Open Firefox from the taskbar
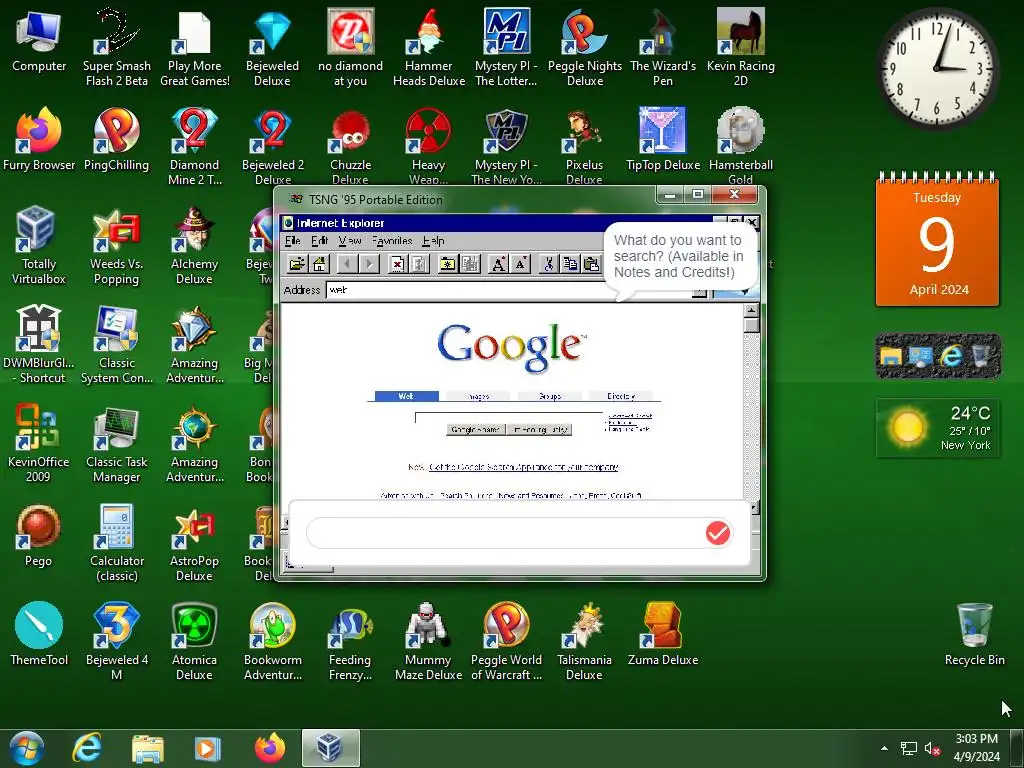The image size is (1024, 768). point(270,748)
